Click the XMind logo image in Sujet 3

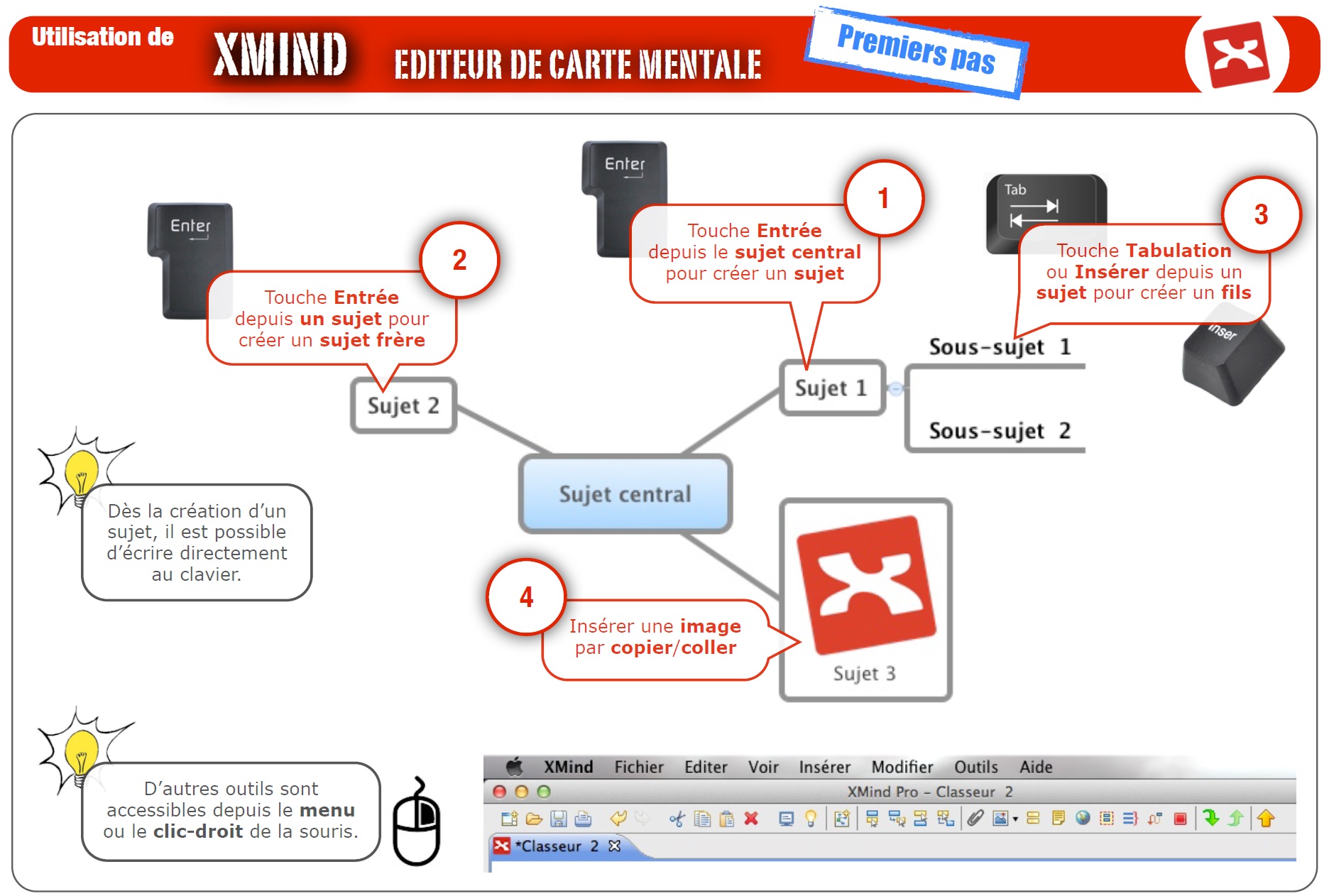coord(865,585)
